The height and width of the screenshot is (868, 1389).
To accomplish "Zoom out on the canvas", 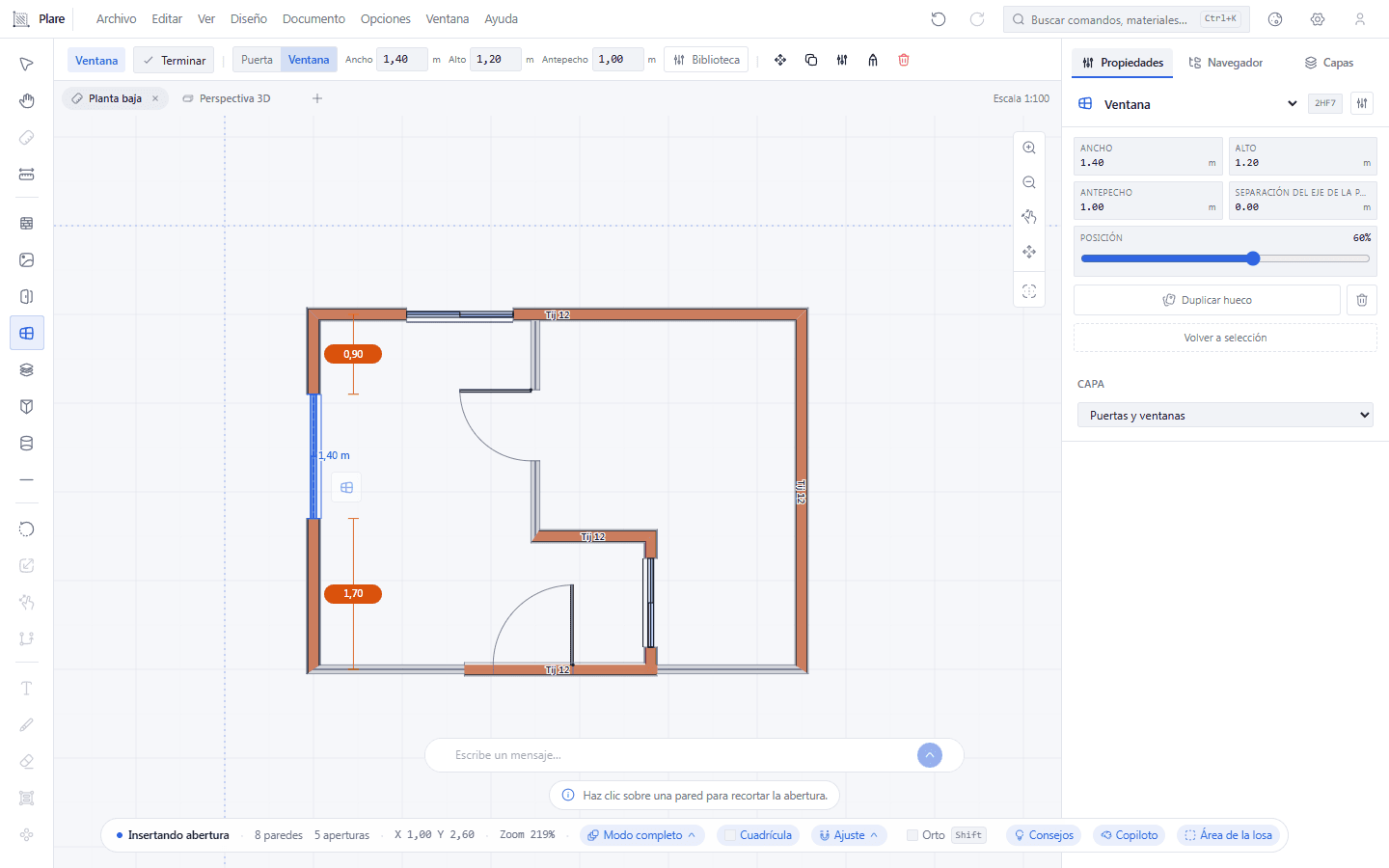I will (1029, 182).
